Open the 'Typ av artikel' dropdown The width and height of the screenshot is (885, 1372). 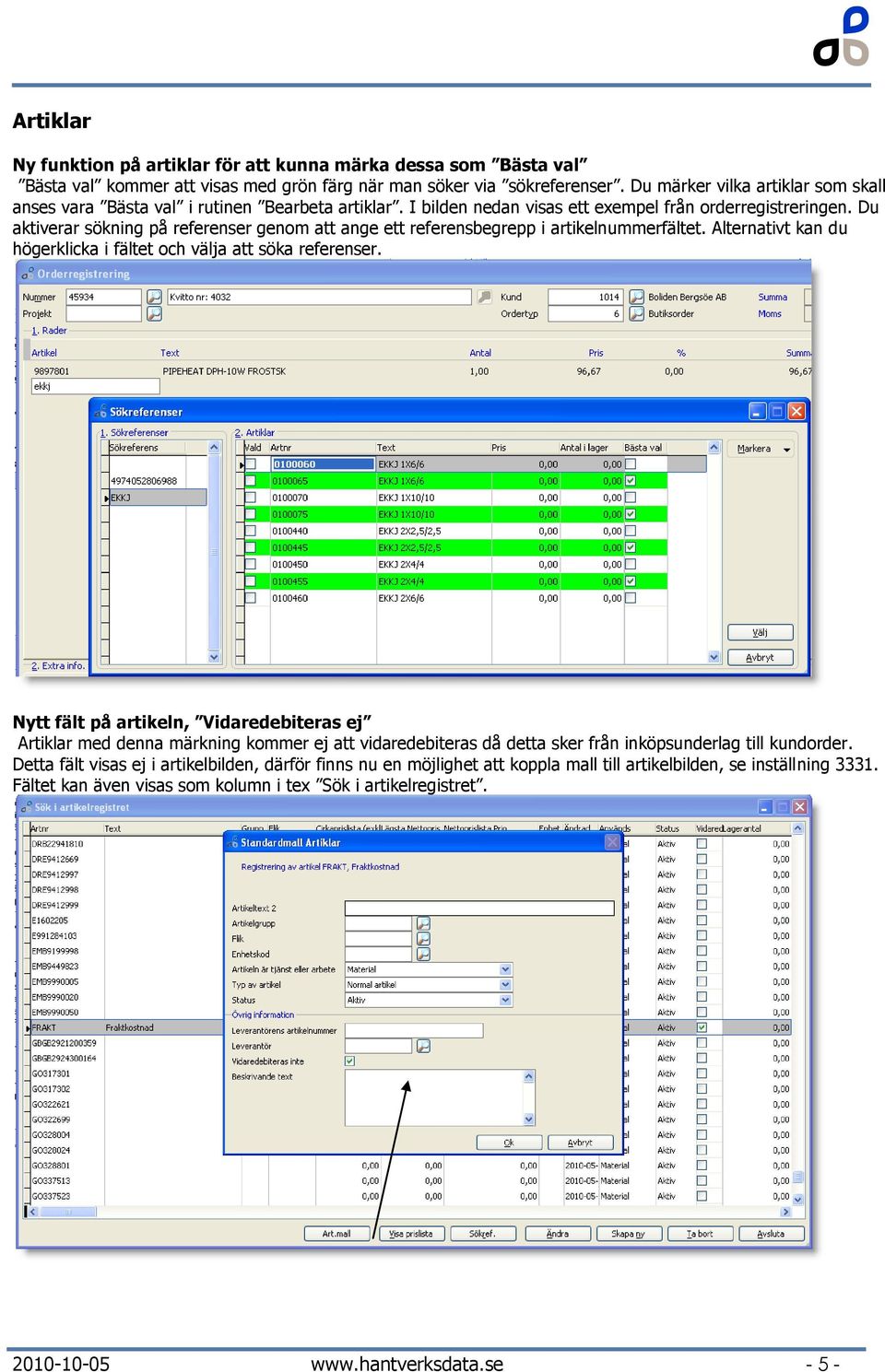coord(505,985)
